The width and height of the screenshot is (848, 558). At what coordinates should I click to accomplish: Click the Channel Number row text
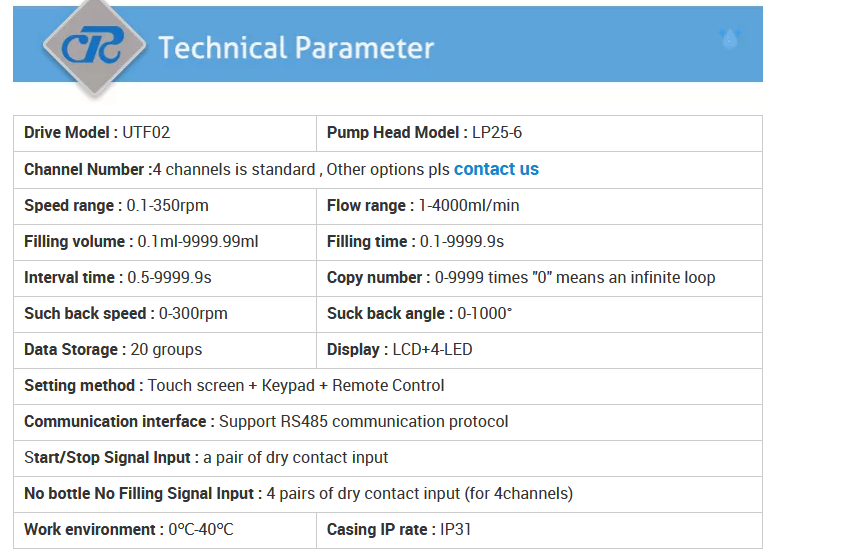tap(281, 169)
